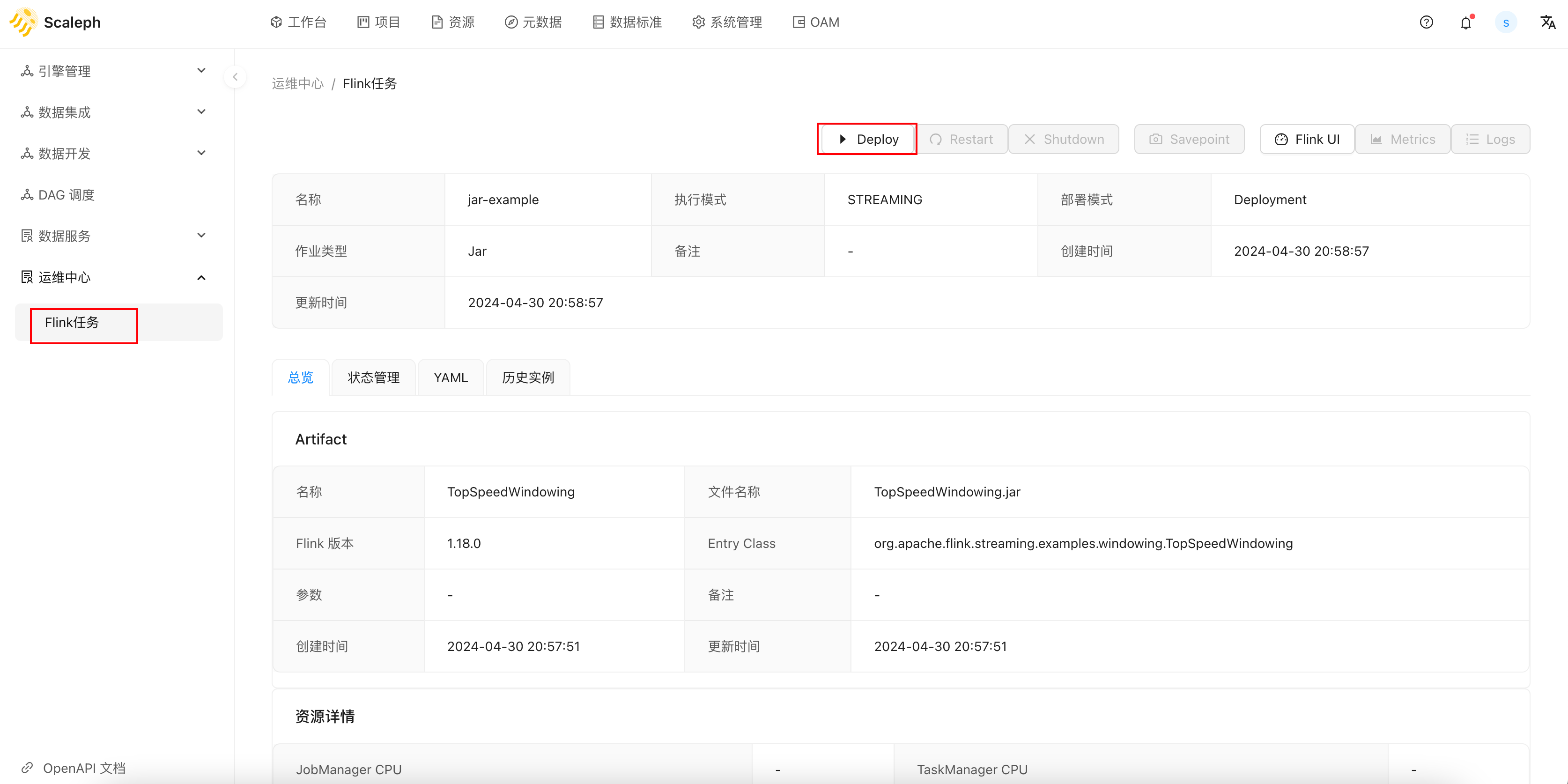Click the Savepoint button label
The width and height of the screenshot is (1568, 784).
tap(1199, 140)
